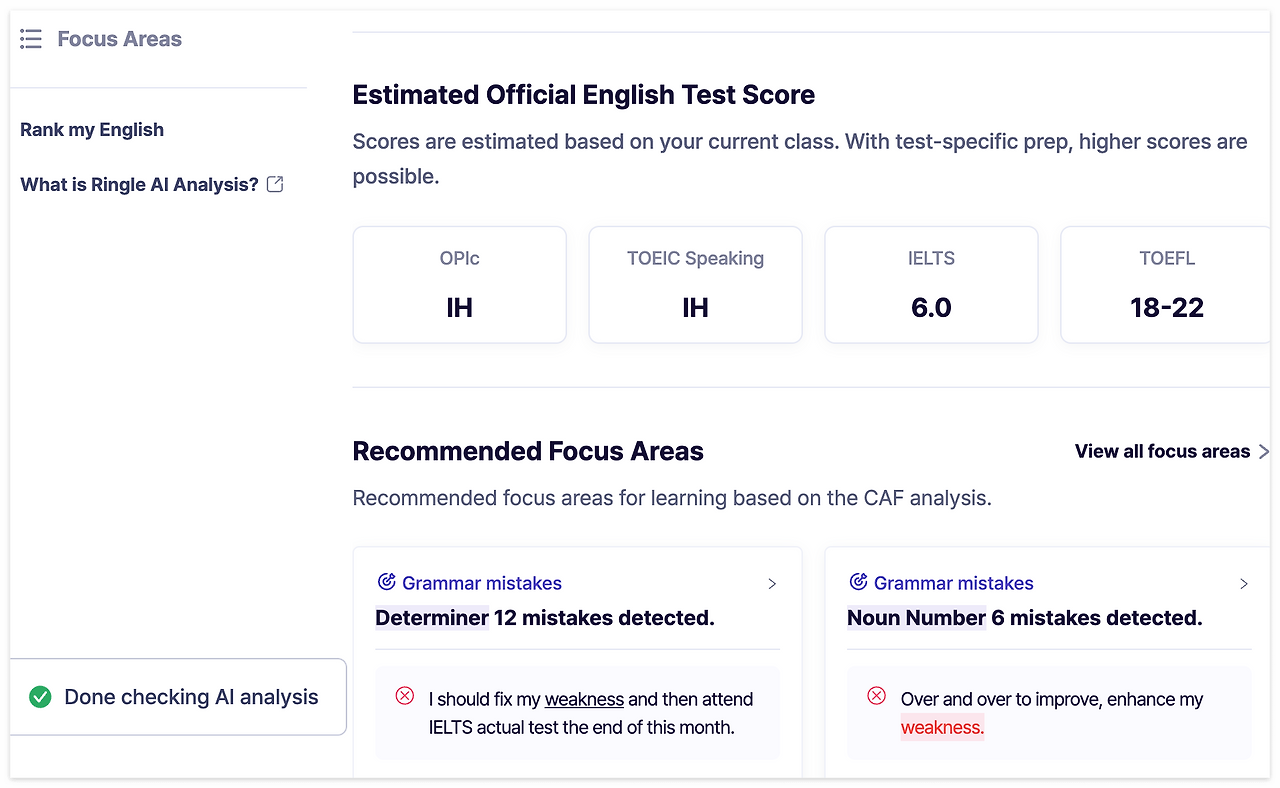Click the TOEFL 18-22 score card
Image resolution: width=1280 pixels, height=788 pixels.
pyautogui.click(x=1166, y=285)
